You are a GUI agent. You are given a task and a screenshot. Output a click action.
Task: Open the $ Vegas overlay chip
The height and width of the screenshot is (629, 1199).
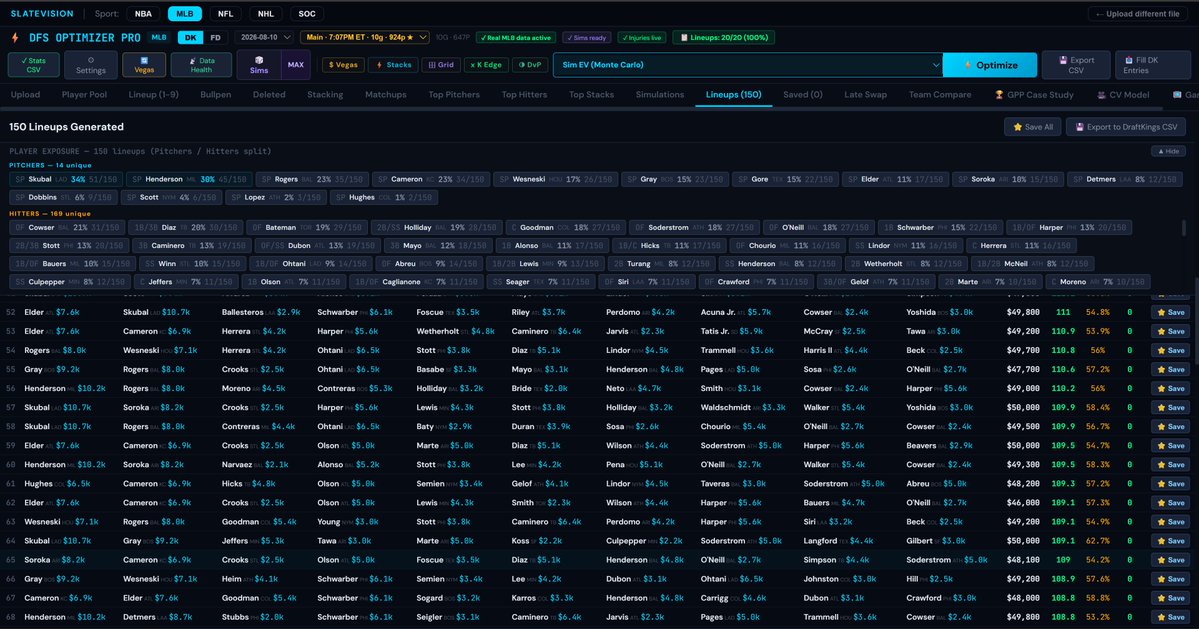(x=343, y=65)
